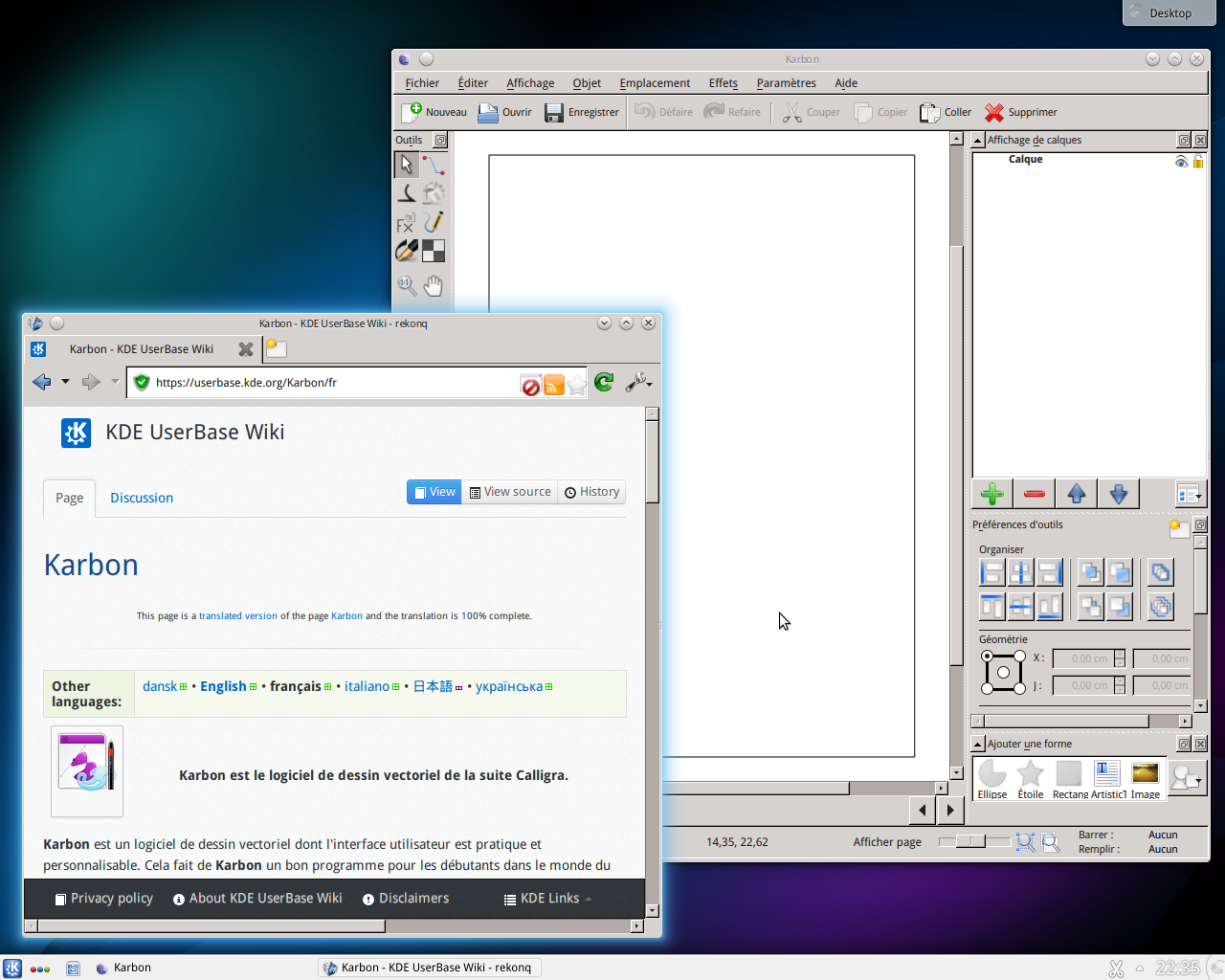The width and height of the screenshot is (1225, 980).
Task: Open the wiki page History
Action: pyautogui.click(x=592, y=492)
